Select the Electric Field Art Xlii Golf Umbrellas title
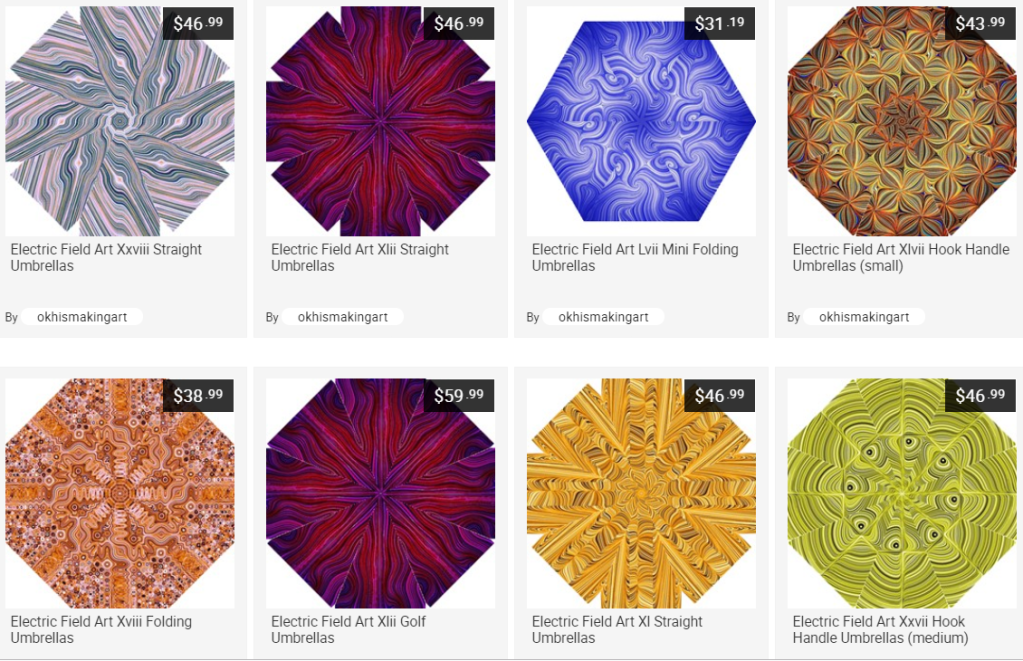Image resolution: width=1023 pixels, height=661 pixels. pyautogui.click(x=348, y=630)
